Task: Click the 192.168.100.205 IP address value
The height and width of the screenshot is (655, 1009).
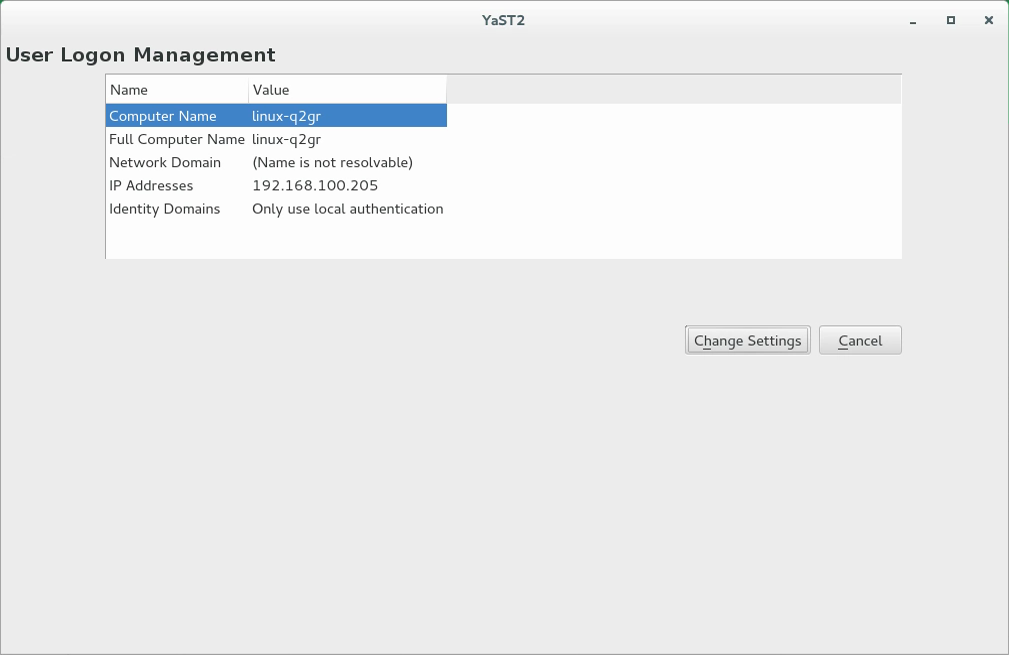Action: 314,185
